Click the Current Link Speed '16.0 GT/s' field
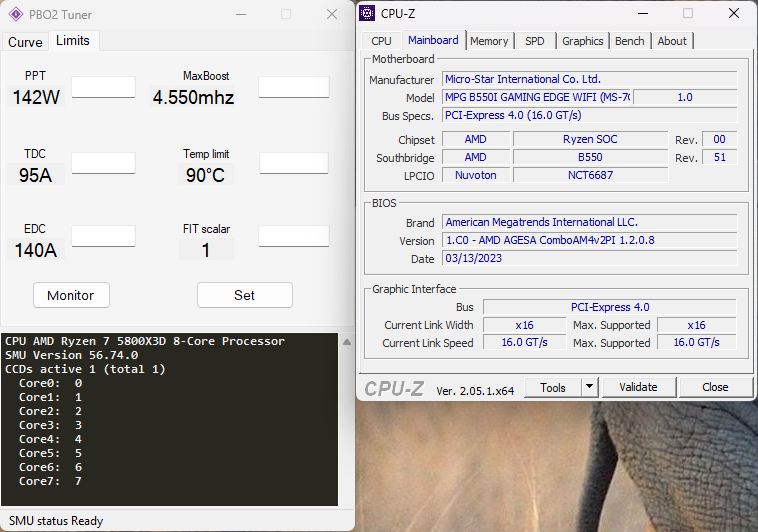The width and height of the screenshot is (758, 532). (x=525, y=342)
